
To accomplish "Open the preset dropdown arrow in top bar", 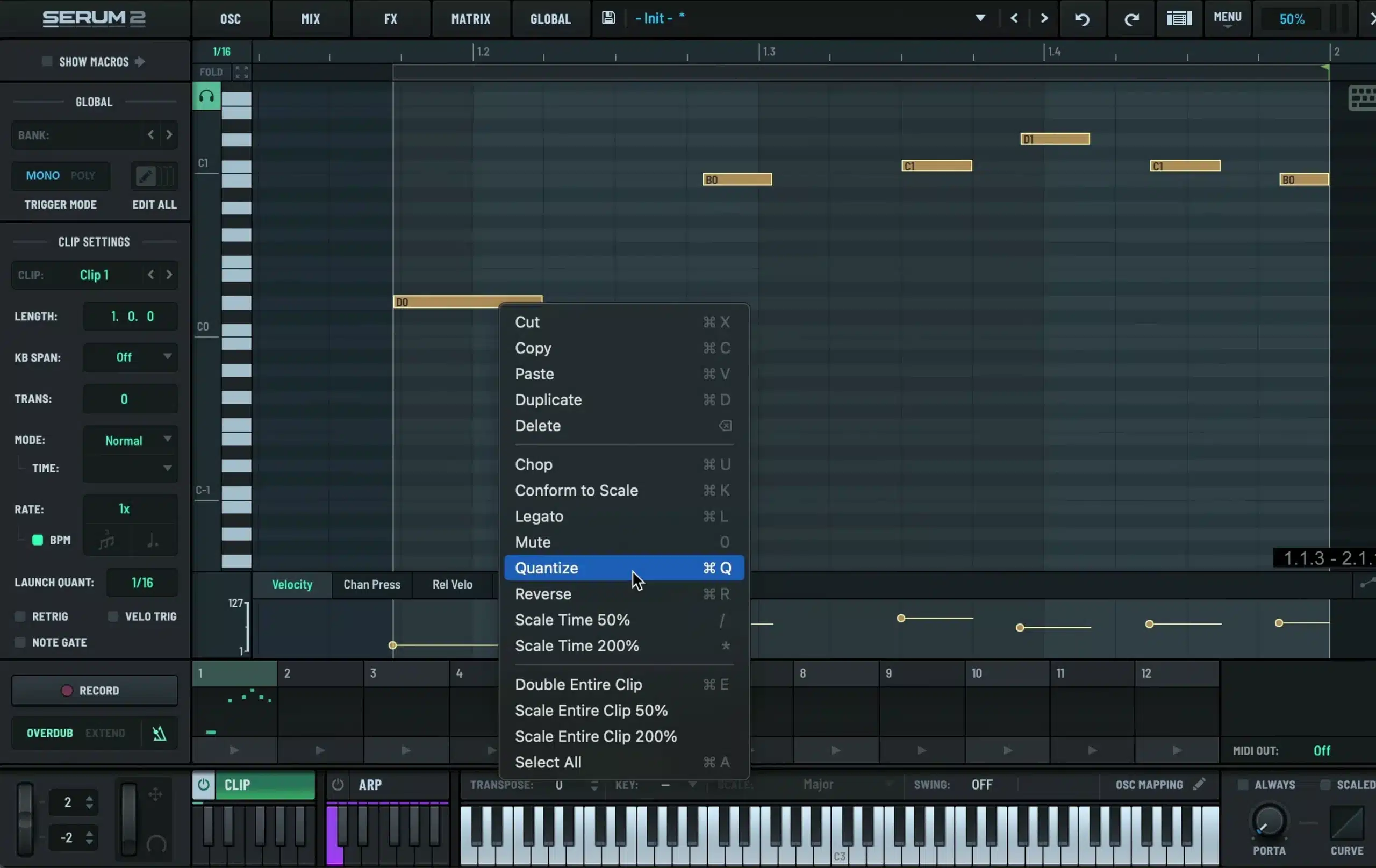I will pos(980,18).
